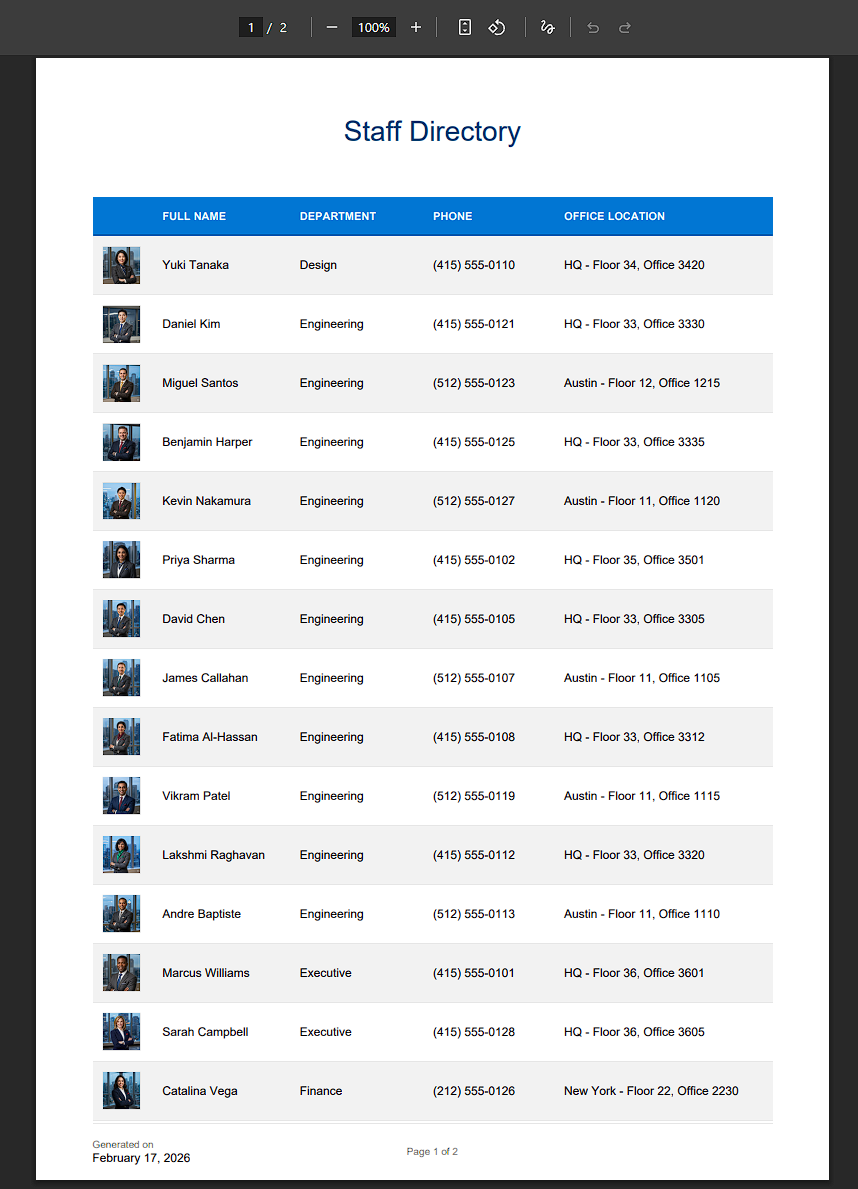Zoom out using the minus icon
Viewport: 858px width, 1189px height.
pos(332,27)
